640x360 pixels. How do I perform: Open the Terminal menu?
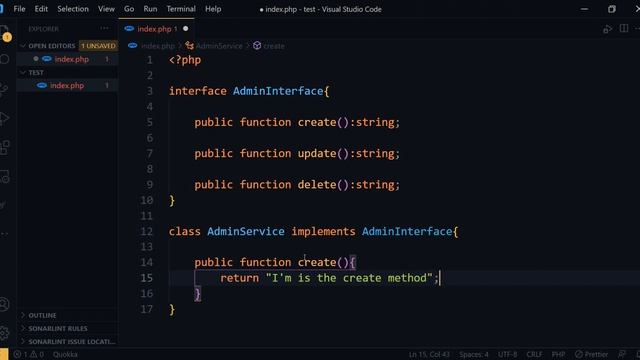(181, 9)
